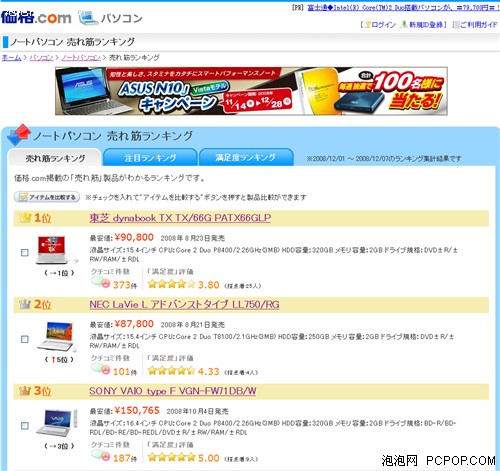Screen dimensions: 500x471
Task: Click the NEC LaVie laptop thumbnail
Action: (x=56, y=337)
